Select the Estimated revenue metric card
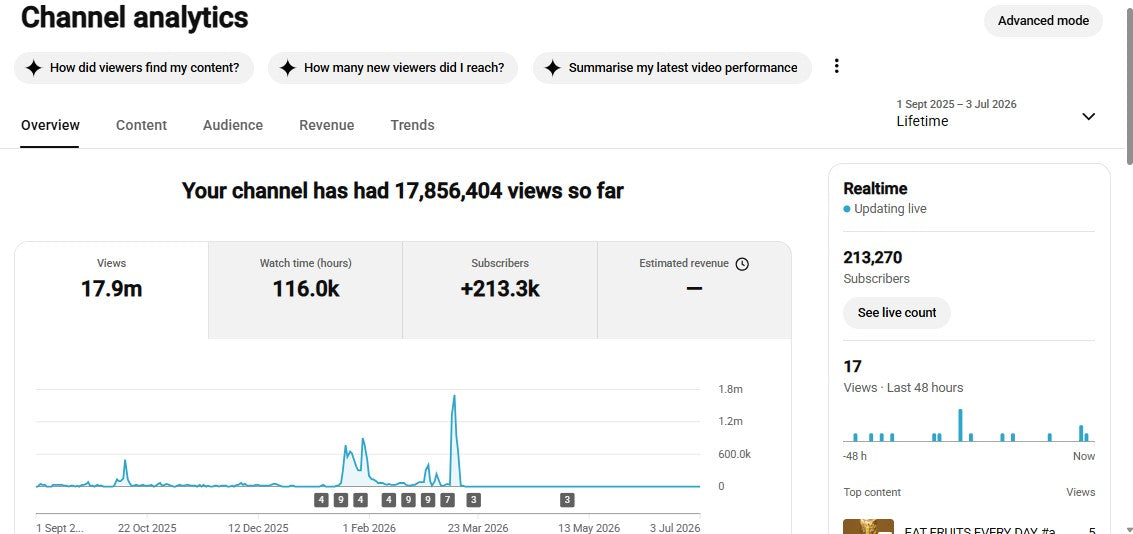 694,290
